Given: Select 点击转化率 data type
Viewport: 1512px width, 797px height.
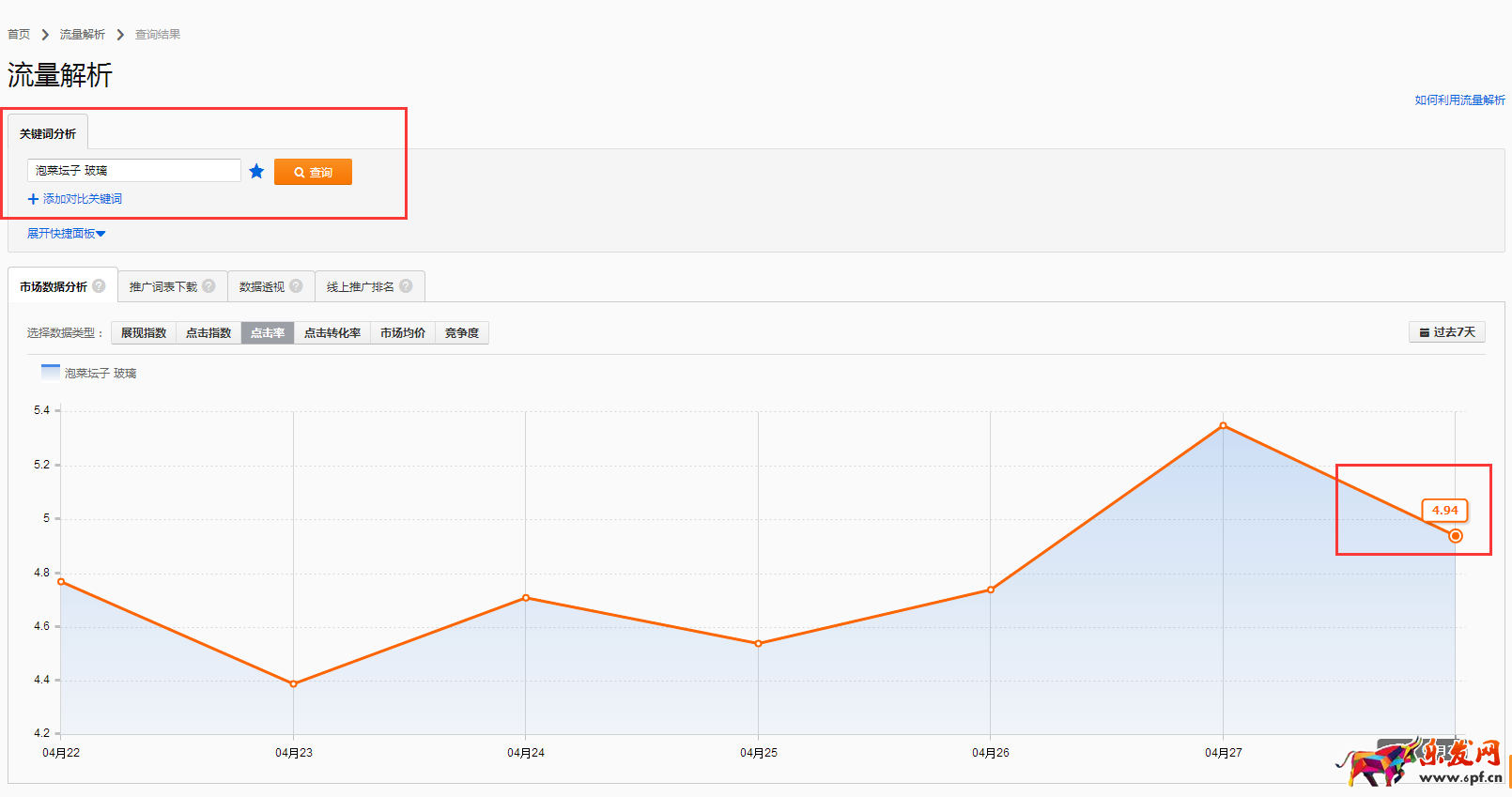Looking at the screenshot, I should pos(332,333).
